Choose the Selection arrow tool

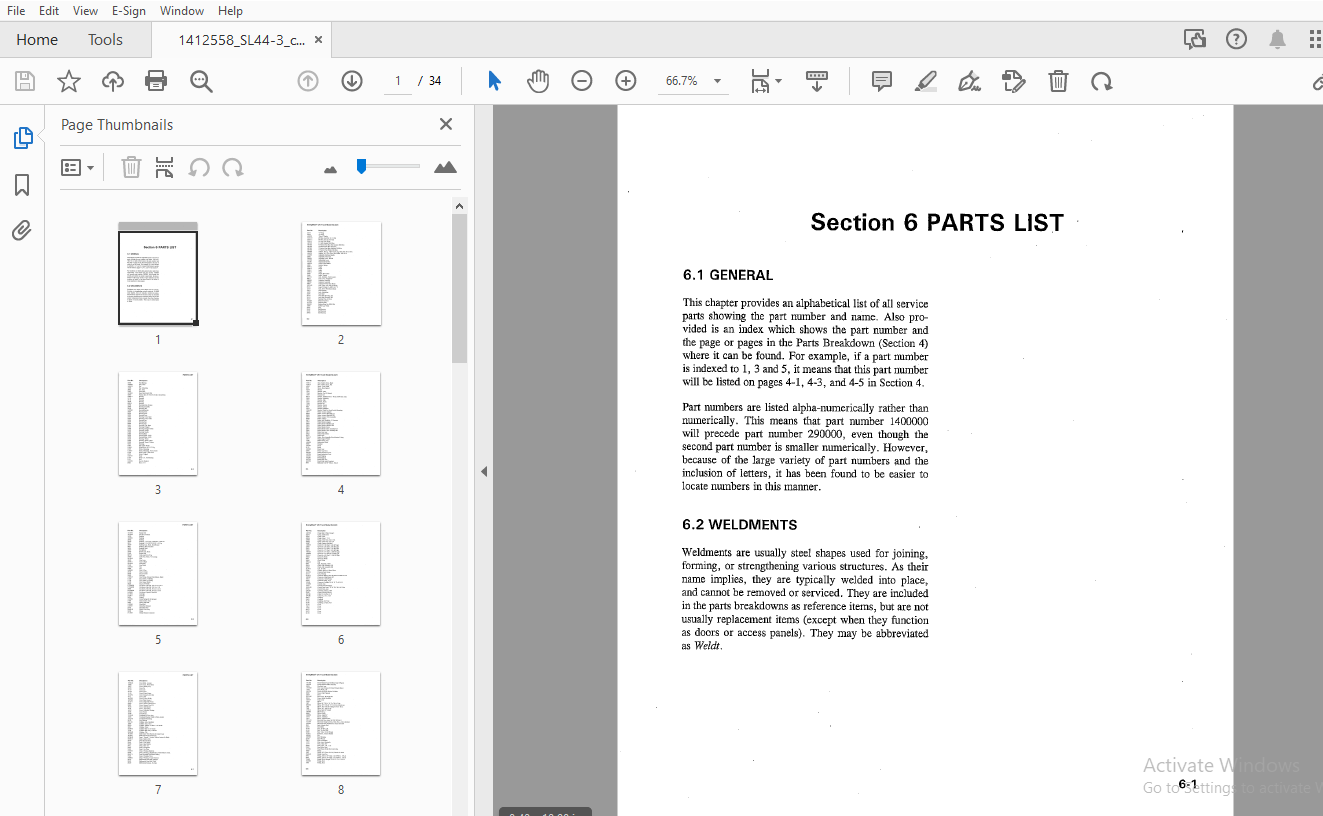(x=494, y=81)
